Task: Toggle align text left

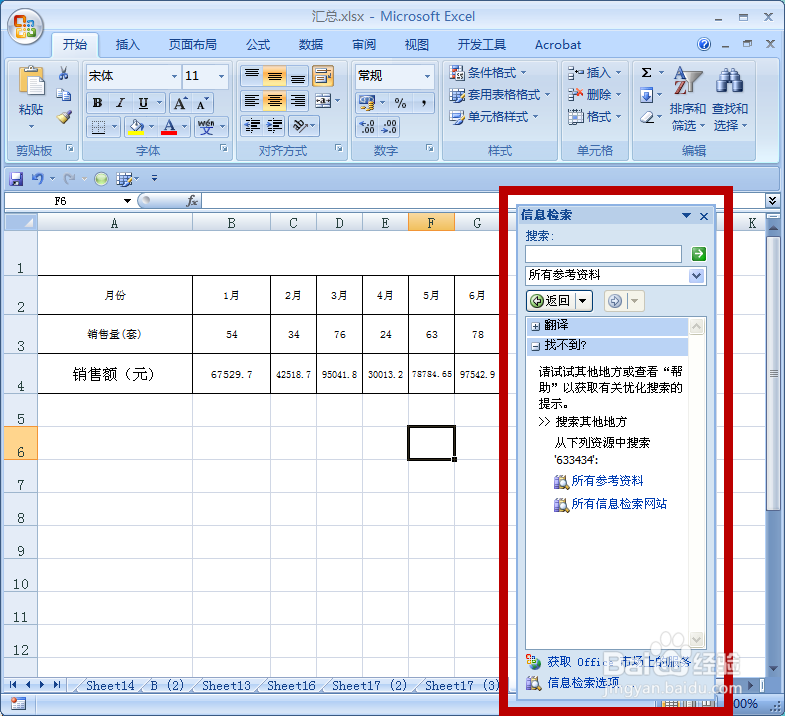Action: (251, 101)
